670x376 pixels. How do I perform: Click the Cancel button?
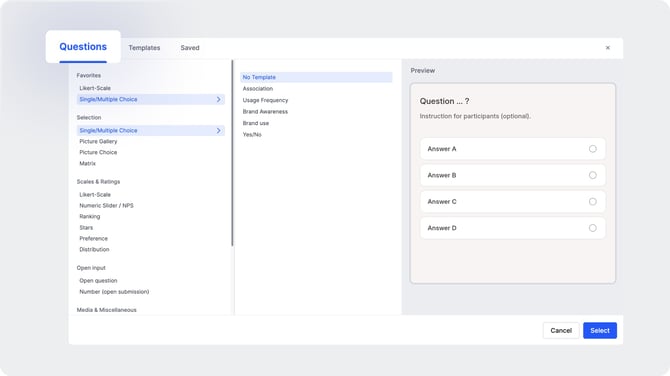pos(561,330)
